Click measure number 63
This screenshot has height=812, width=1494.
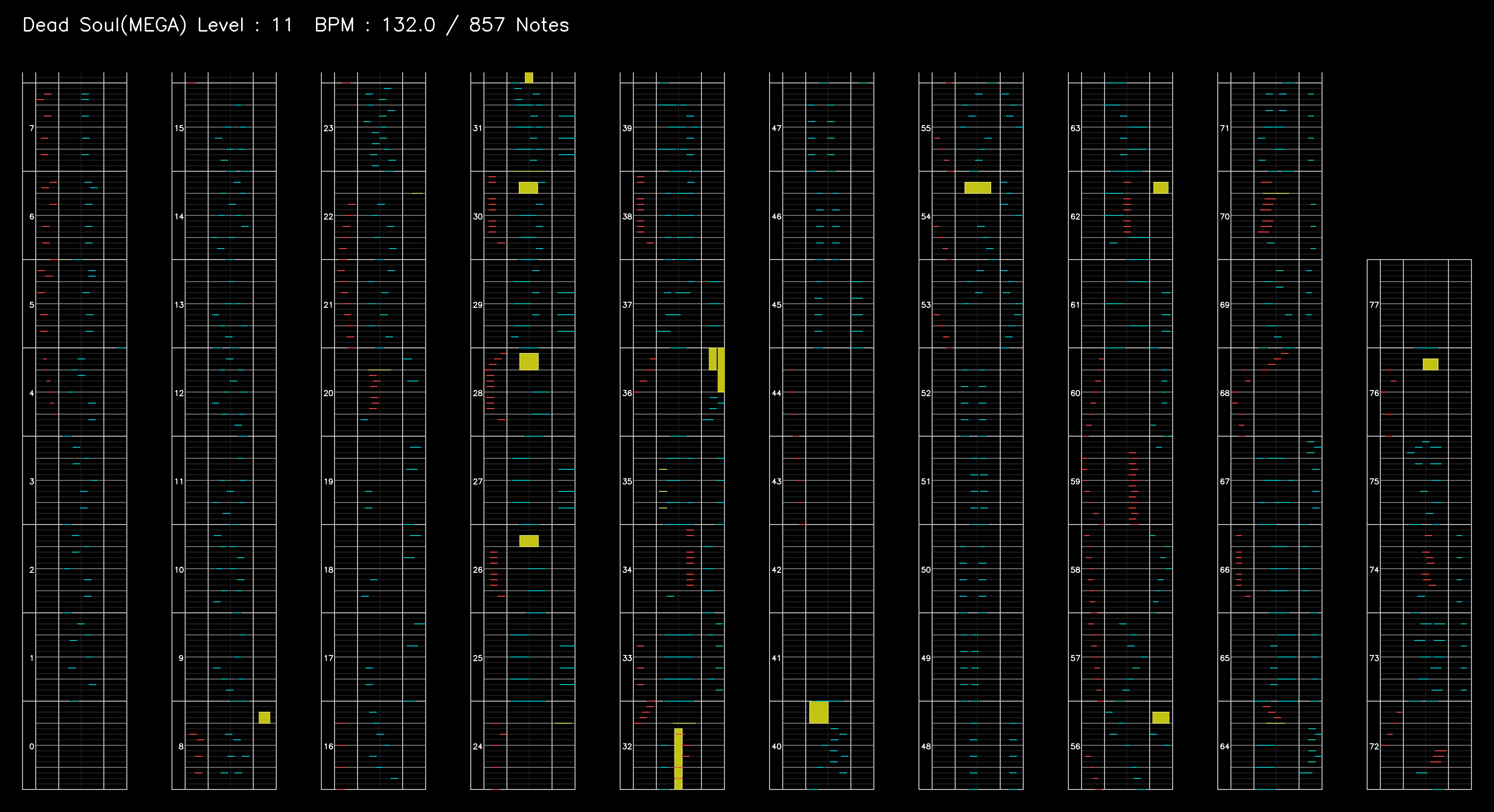tap(1076, 128)
